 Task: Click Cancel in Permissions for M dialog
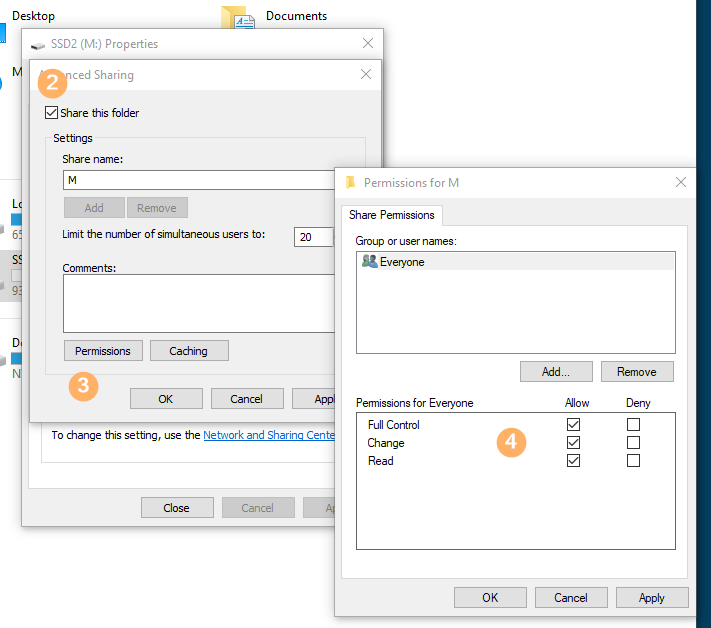tap(571, 598)
